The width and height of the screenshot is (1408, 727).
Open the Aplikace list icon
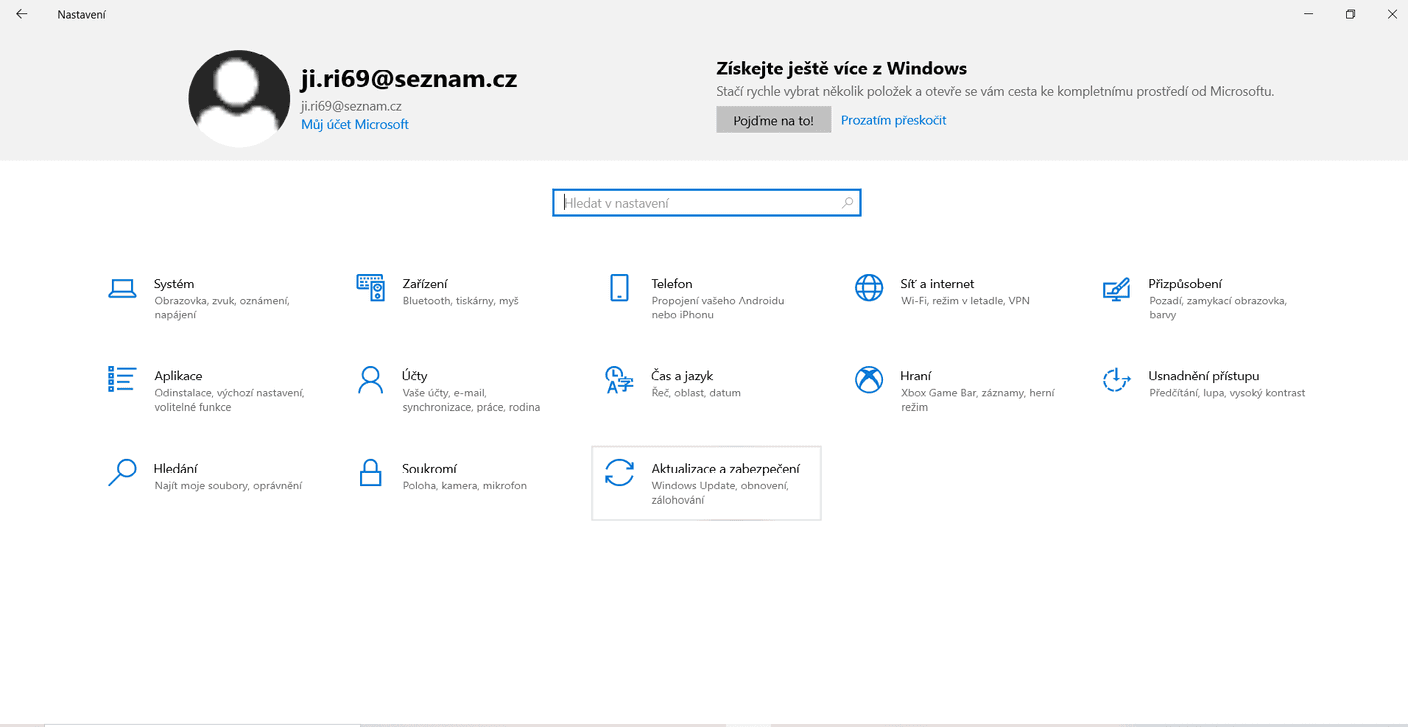click(122, 379)
